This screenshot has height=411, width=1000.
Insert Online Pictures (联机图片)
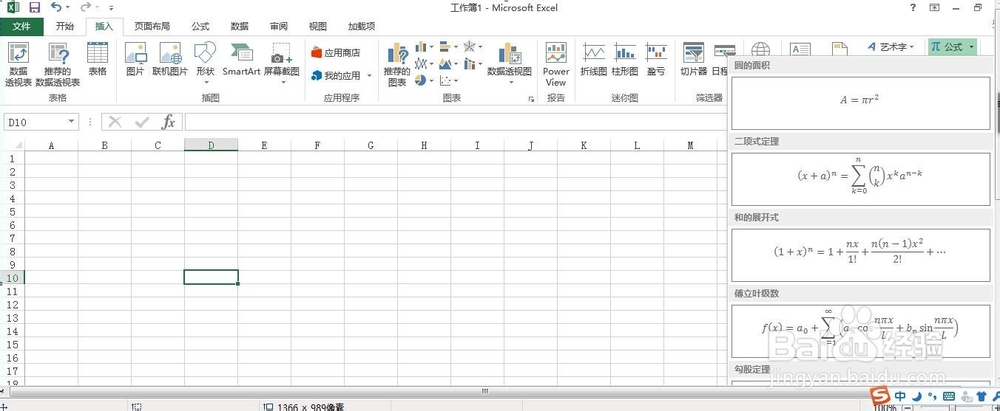point(170,59)
